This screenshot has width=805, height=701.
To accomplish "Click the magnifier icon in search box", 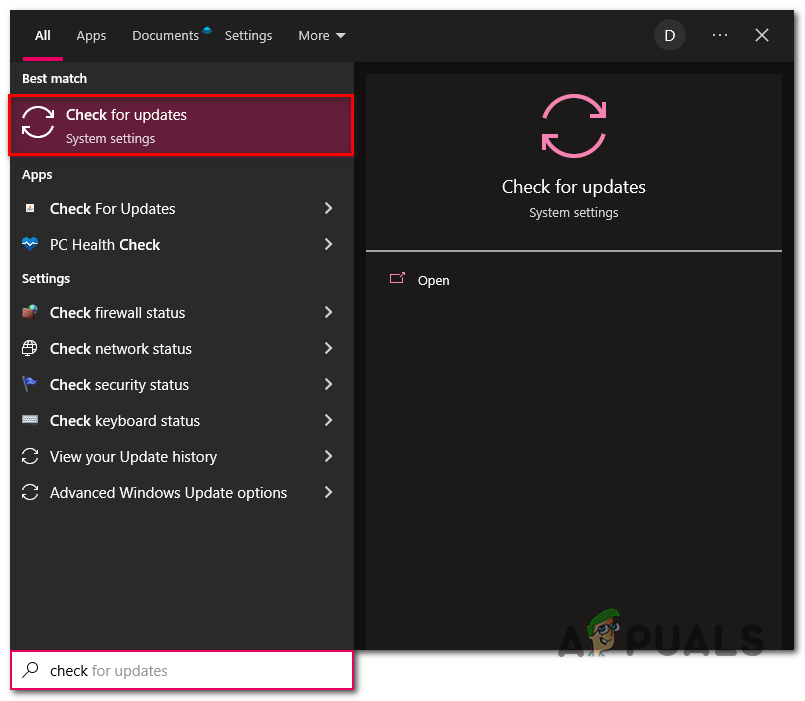I will click(30, 670).
